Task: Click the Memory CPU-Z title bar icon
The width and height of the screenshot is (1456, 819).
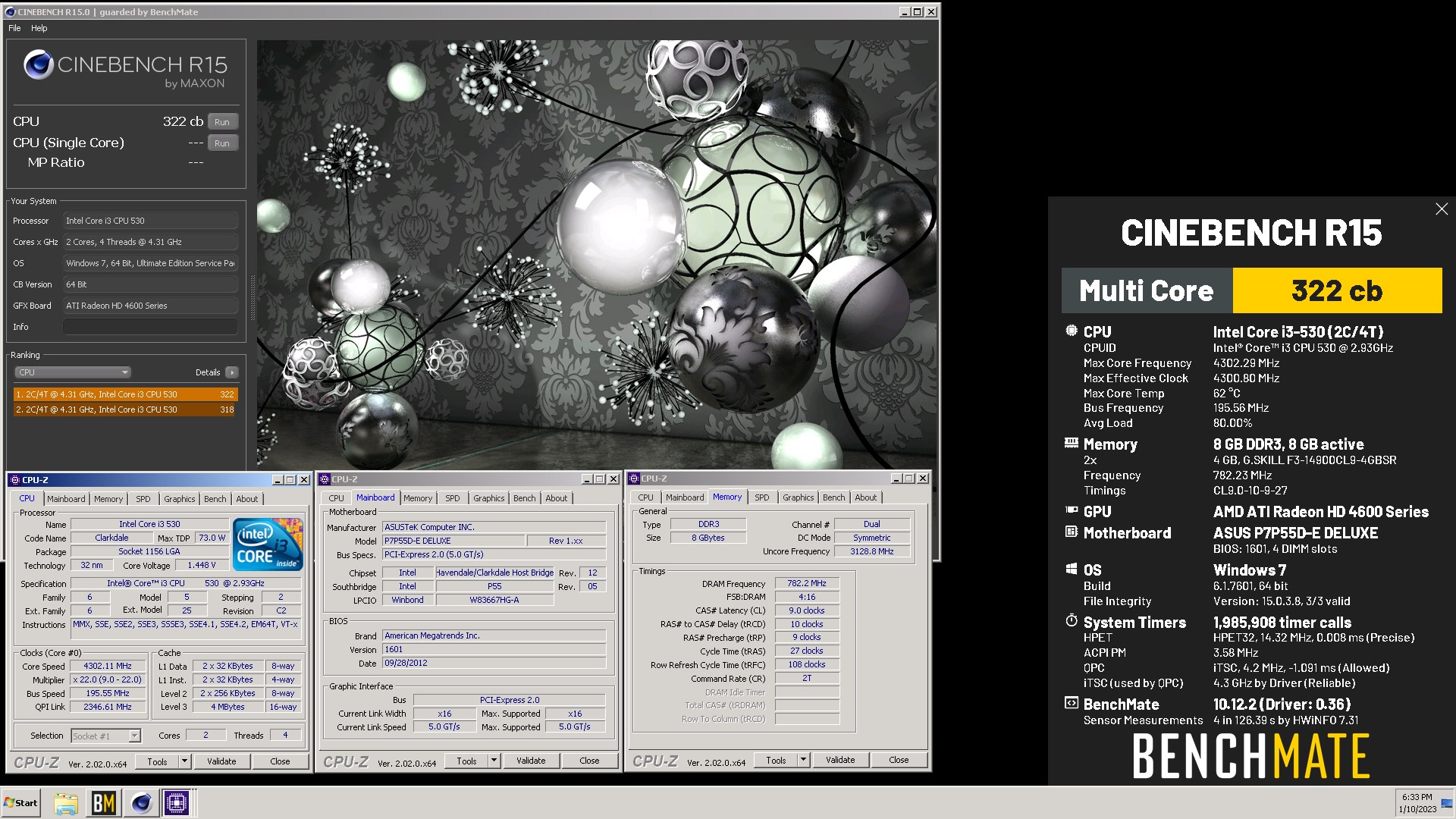Action: click(634, 479)
